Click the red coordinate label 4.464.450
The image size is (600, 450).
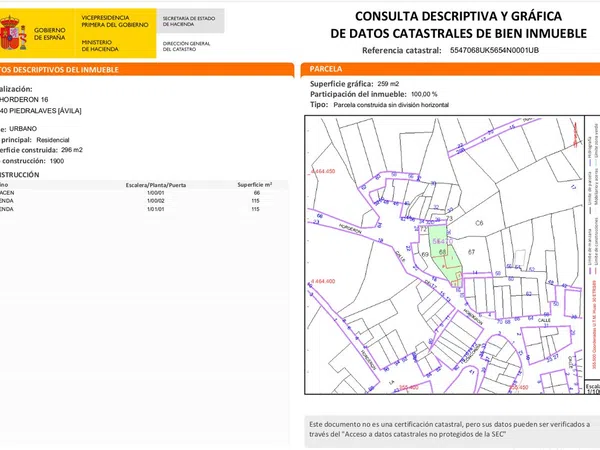323,171
